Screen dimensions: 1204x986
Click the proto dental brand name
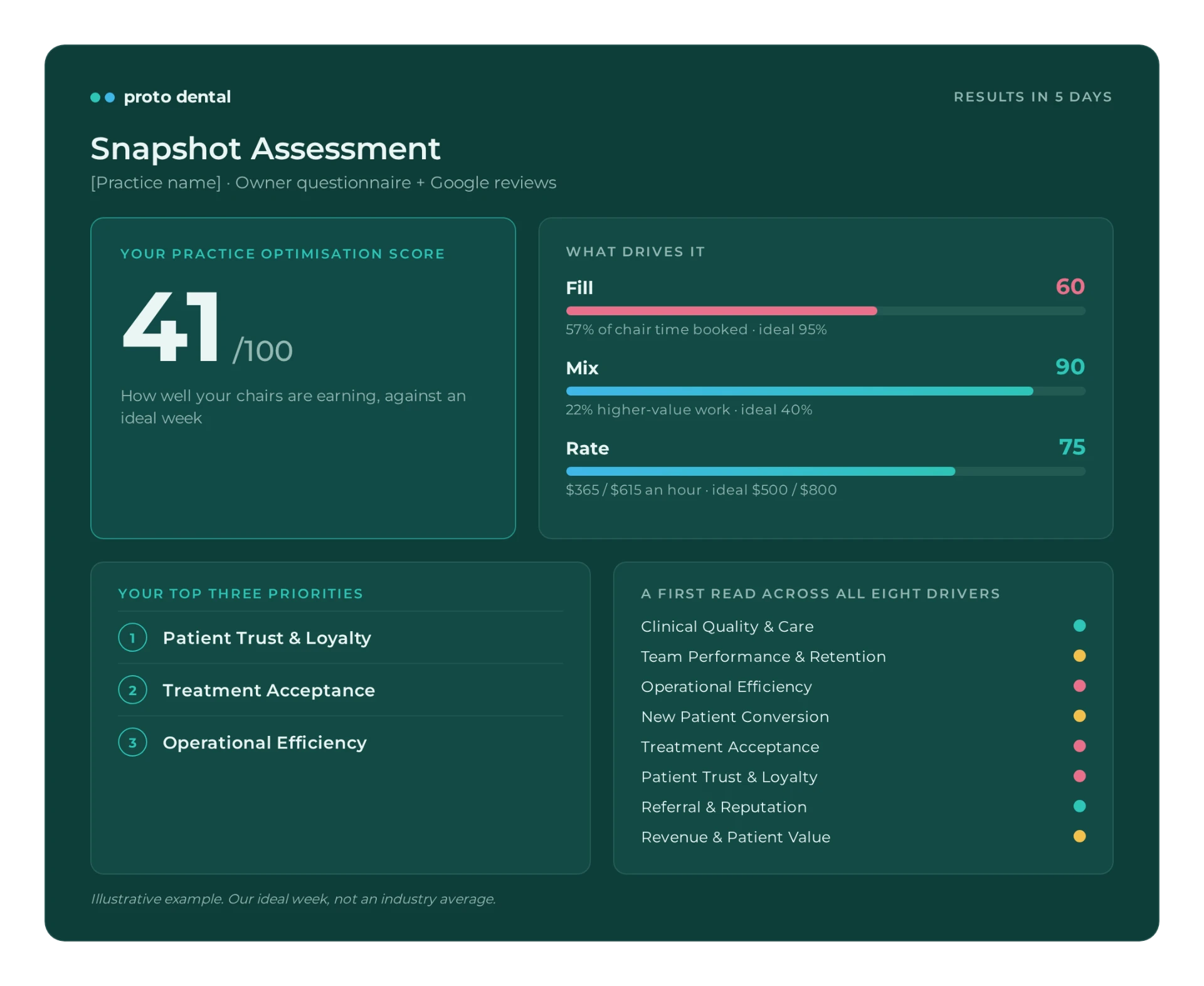[177, 97]
